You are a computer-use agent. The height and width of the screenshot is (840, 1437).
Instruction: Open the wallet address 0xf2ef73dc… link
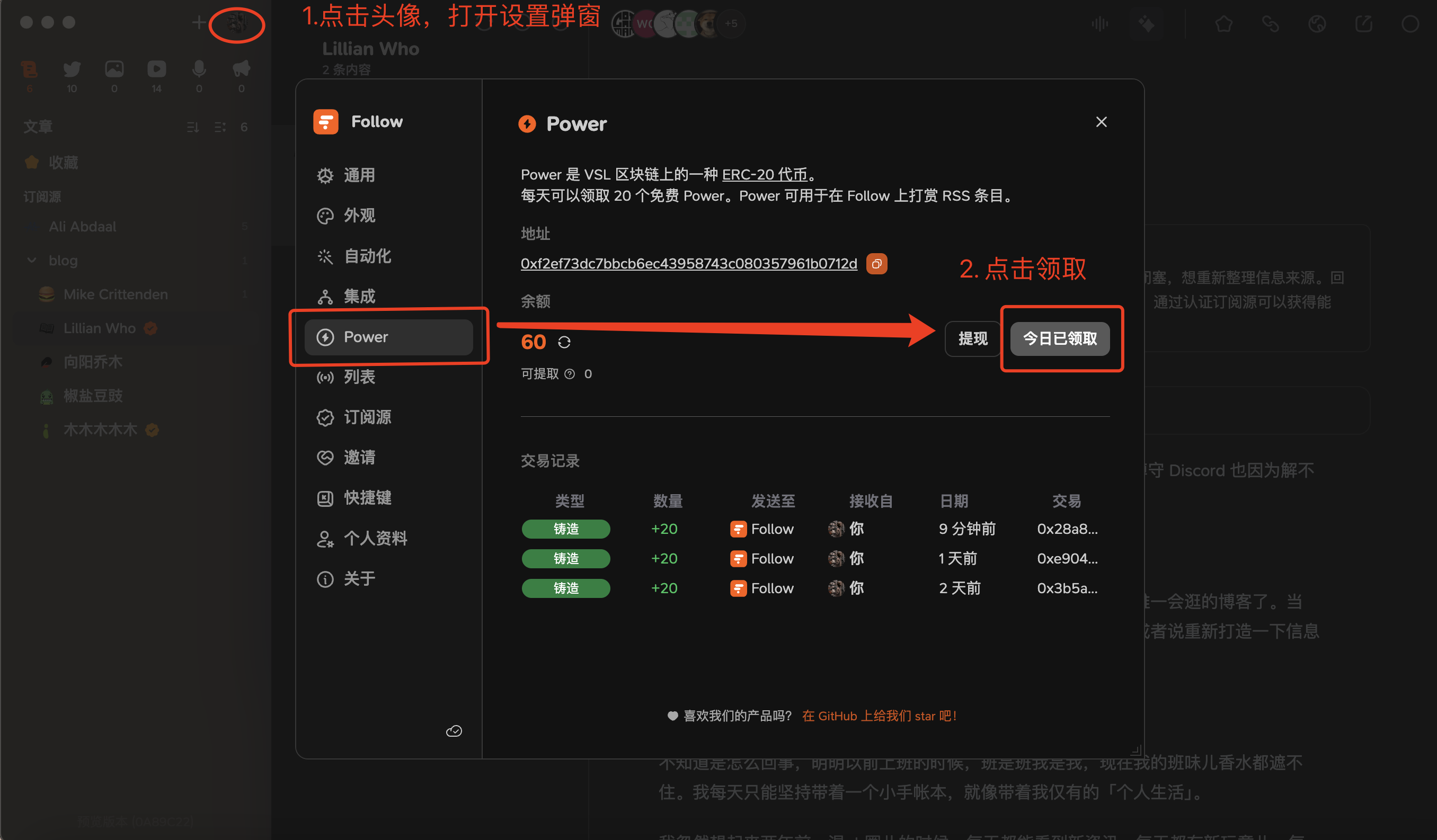[688, 264]
